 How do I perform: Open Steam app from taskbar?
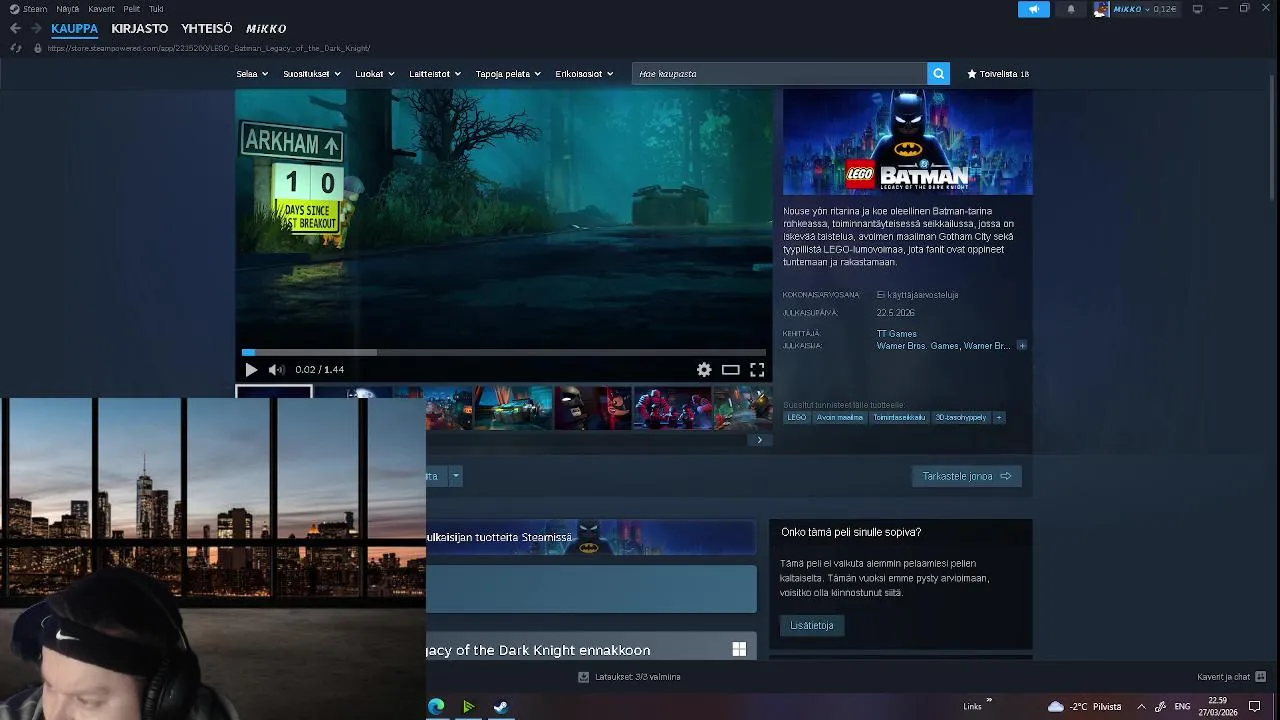[x=501, y=707]
